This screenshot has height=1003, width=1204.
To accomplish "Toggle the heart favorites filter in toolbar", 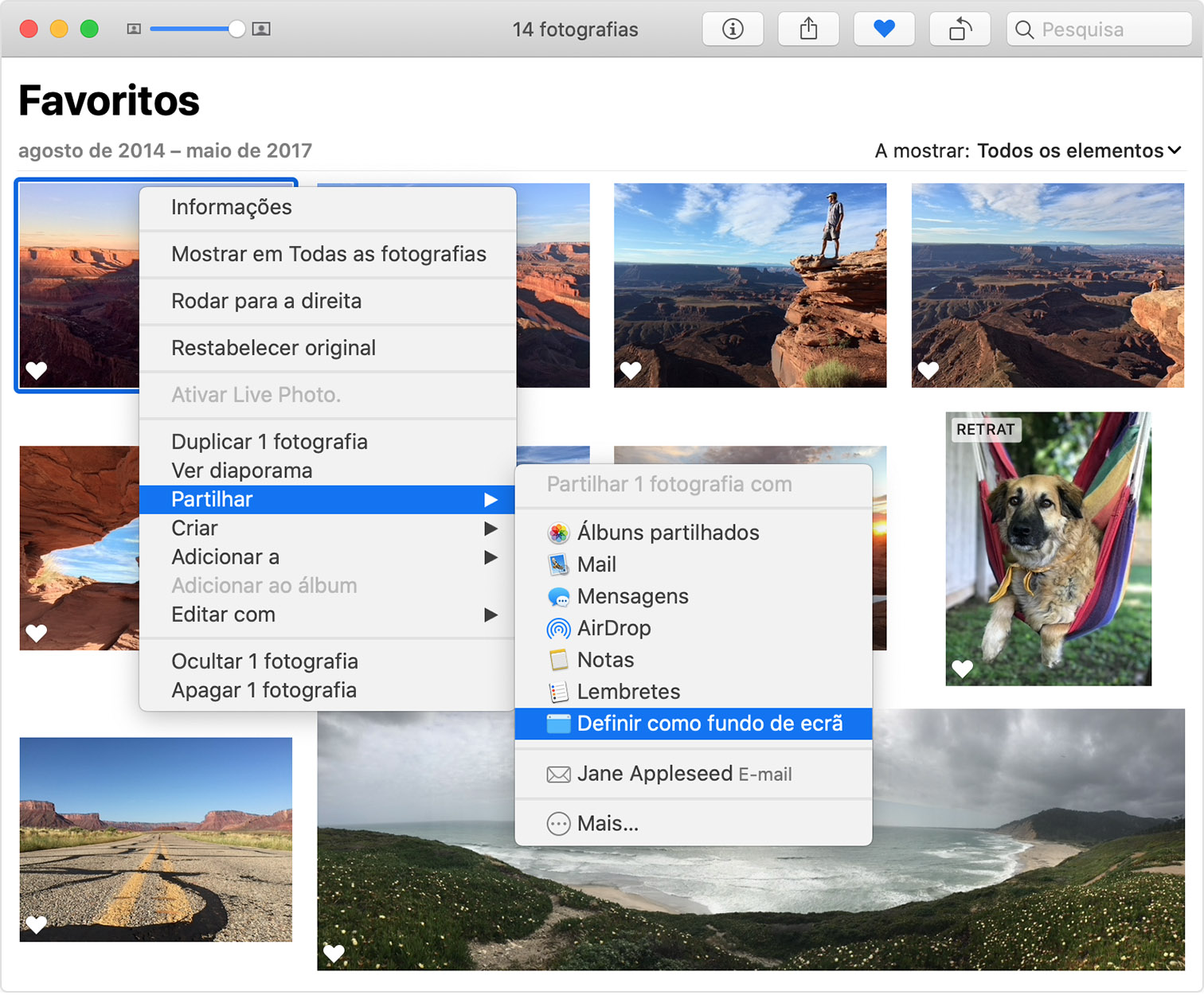I will point(884,29).
